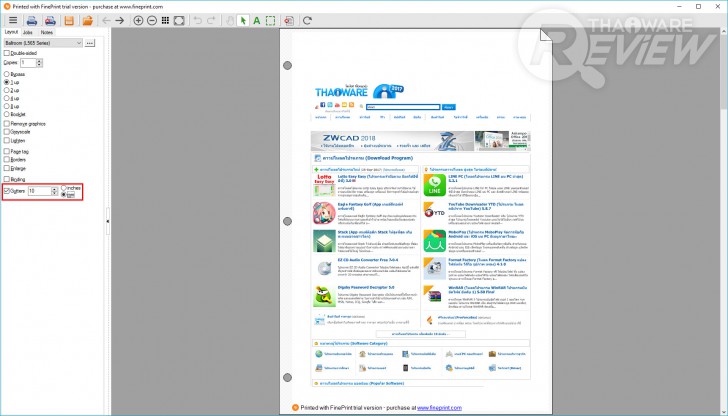728x416 pixels.
Task: Click the Redo arrow icon
Action: [x=211, y=20]
